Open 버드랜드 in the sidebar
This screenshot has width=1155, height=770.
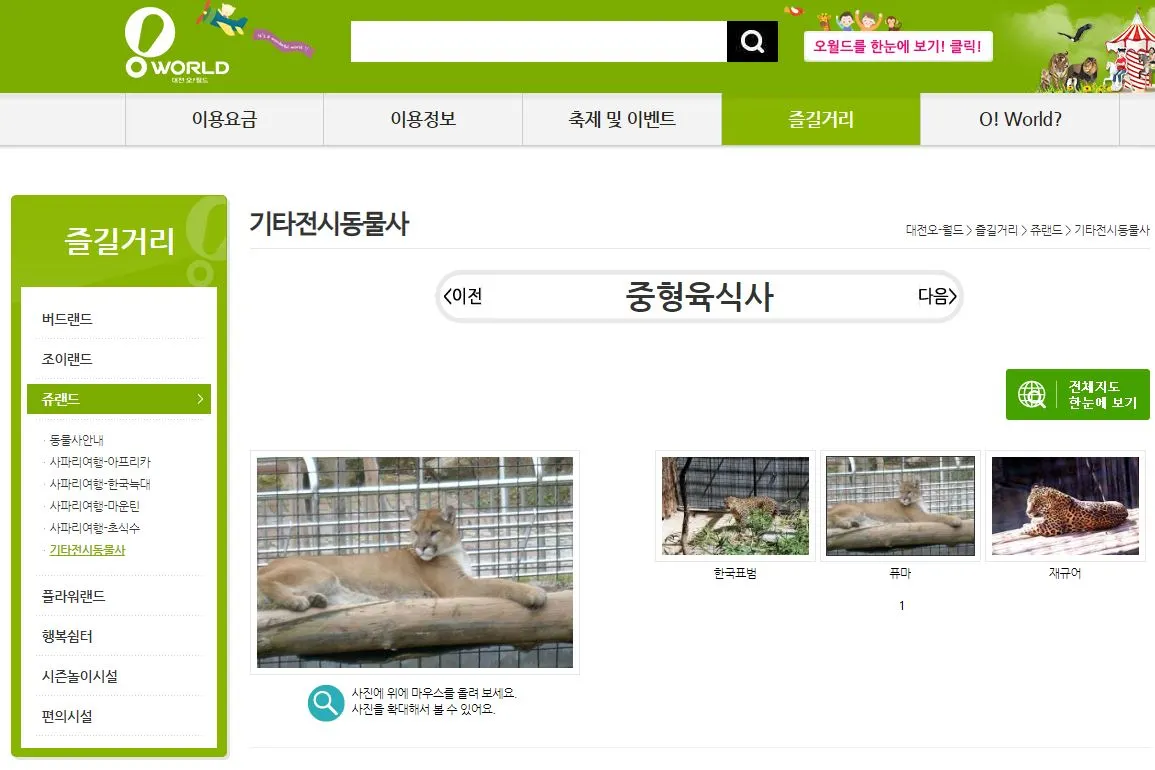(x=67, y=319)
